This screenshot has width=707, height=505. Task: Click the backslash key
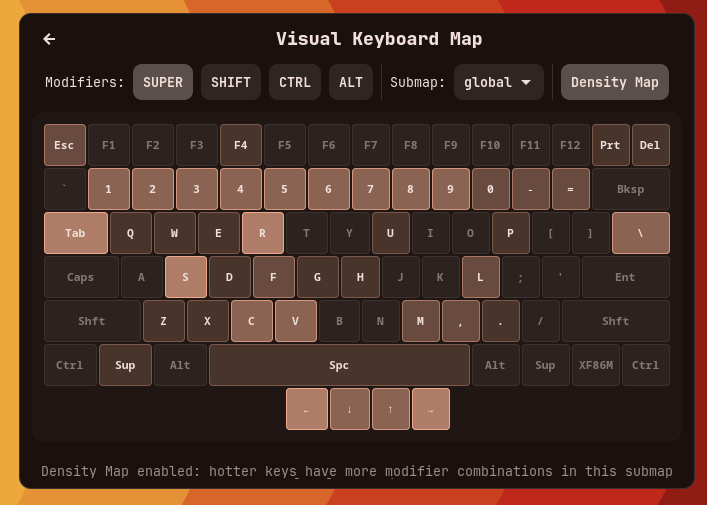click(640, 233)
